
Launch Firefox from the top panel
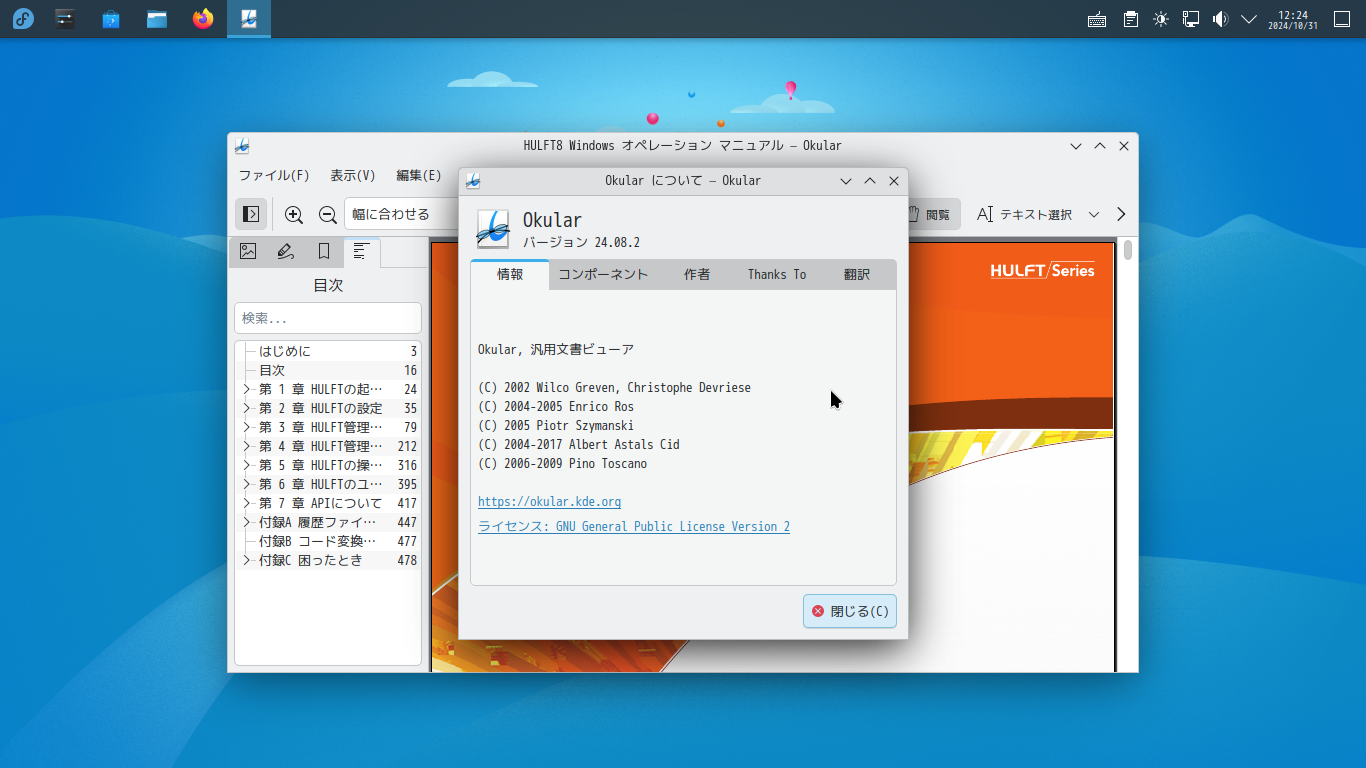203,19
